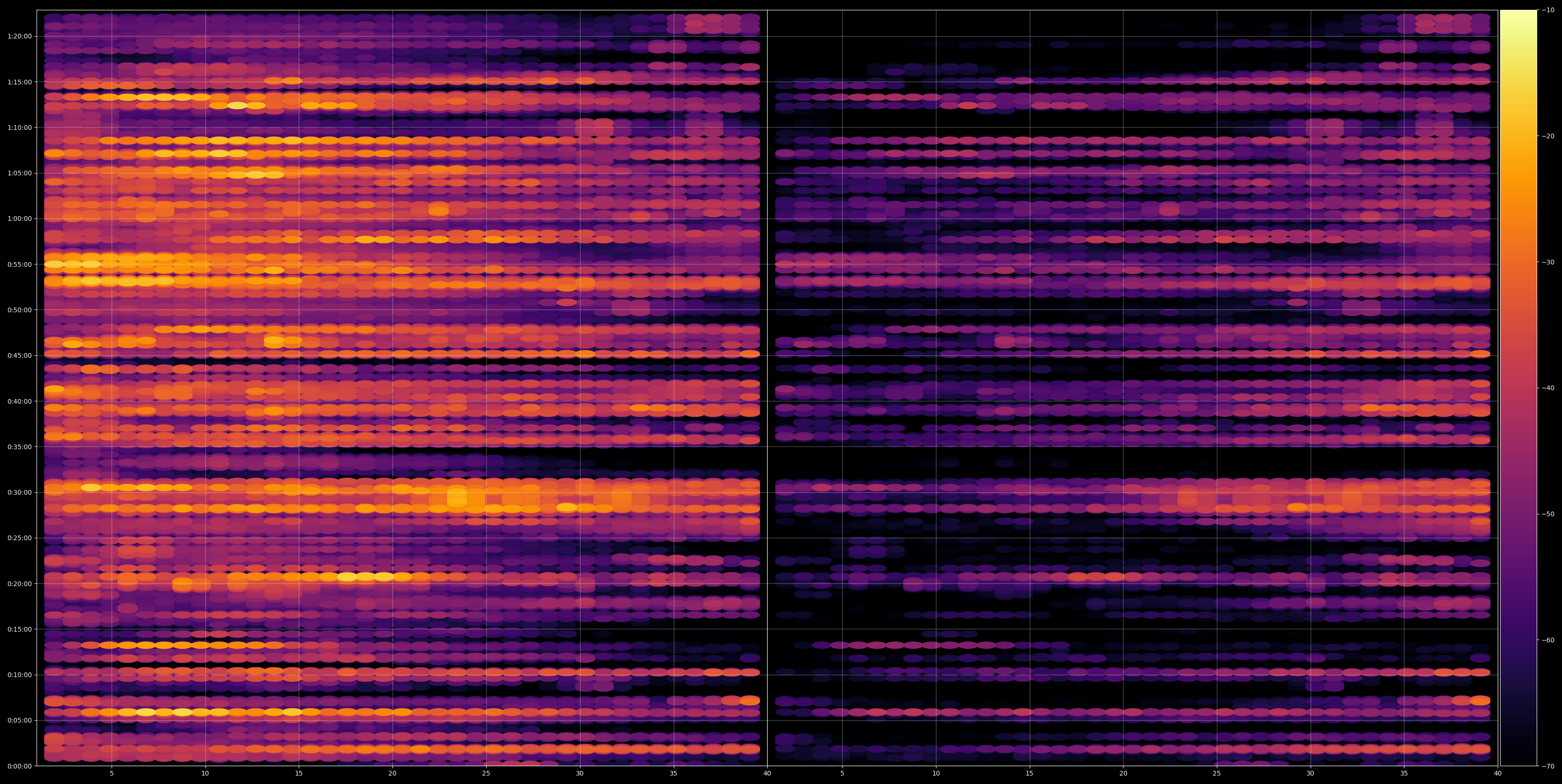The width and height of the screenshot is (1562, 784).
Task: Click the inferno colorbar gradient strip
Action: [x=1518, y=388]
